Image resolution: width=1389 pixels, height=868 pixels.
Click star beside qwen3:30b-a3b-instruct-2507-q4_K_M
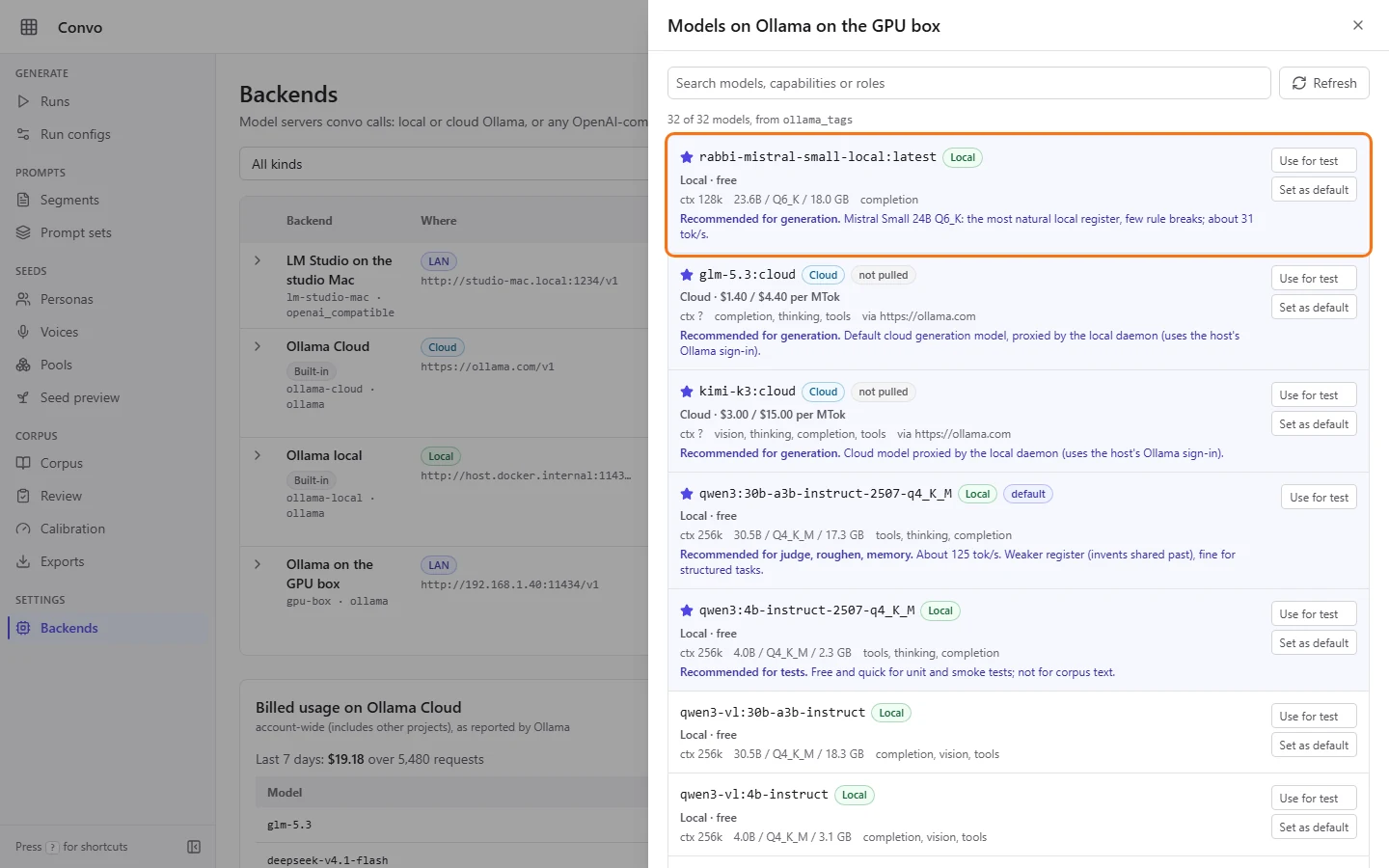tap(687, 494)
